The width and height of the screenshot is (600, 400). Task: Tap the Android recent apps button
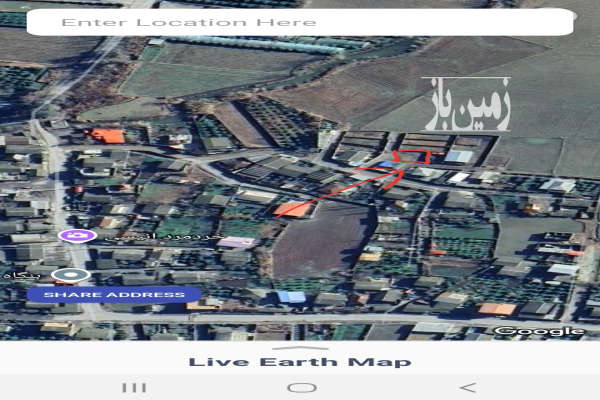pos(134,387)
